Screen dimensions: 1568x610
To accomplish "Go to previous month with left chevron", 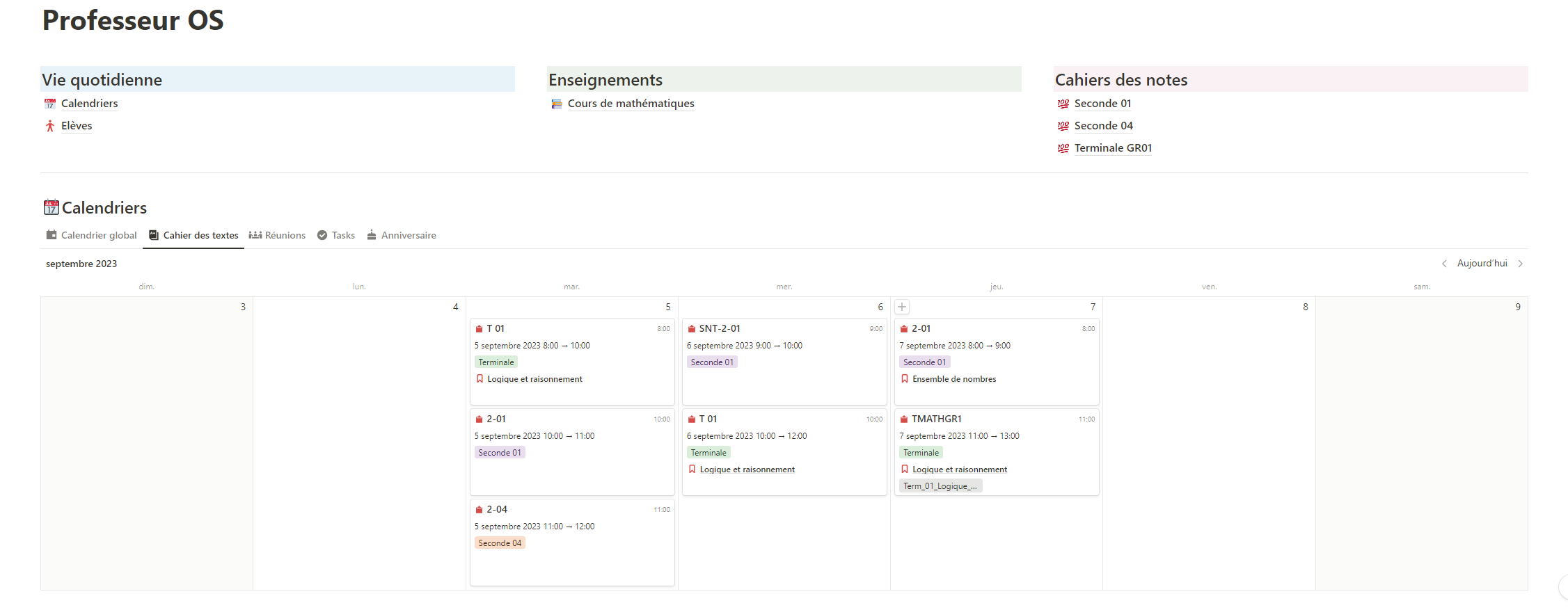I will click(x=1444, y=264).
